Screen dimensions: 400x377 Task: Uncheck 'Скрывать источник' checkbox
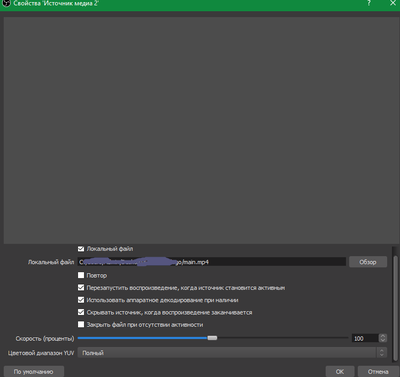(81, 312)
